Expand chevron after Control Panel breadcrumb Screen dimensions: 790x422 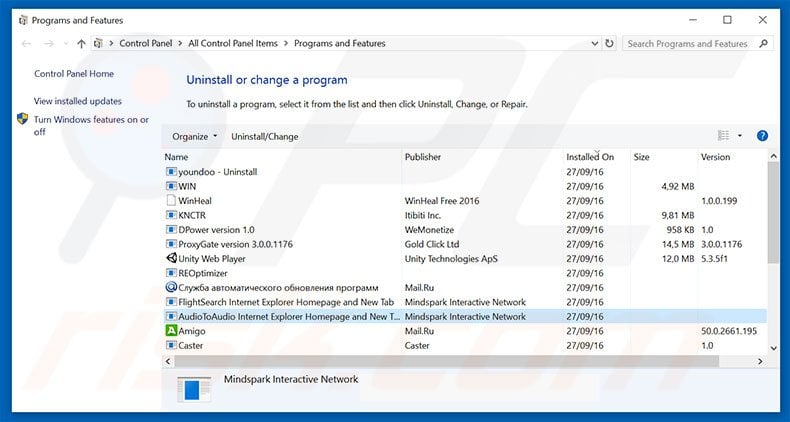click(180, 44)
